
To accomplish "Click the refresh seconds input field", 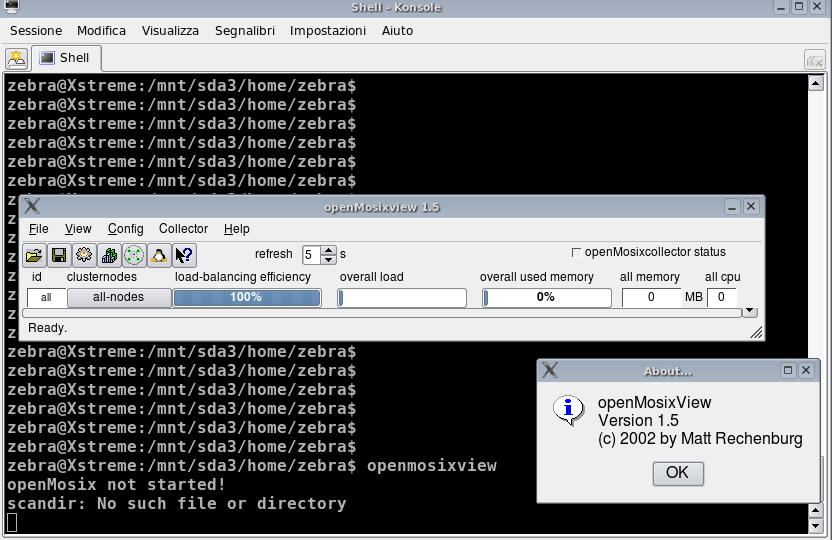I will 312,255.
